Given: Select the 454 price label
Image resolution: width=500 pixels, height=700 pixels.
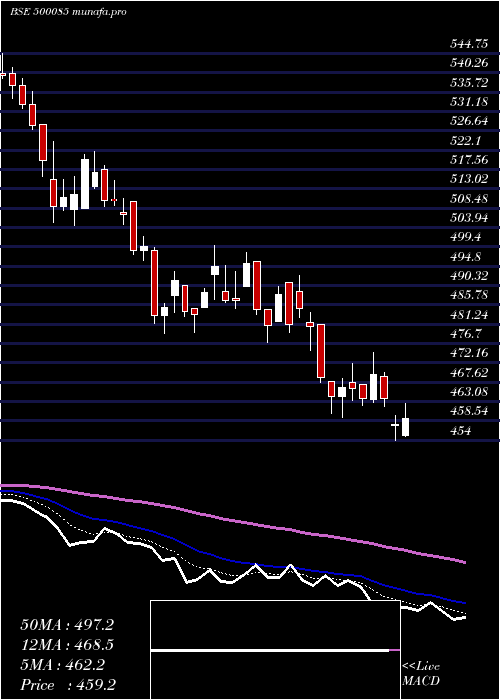Looking at the screenshot, I should coord(460,431).
